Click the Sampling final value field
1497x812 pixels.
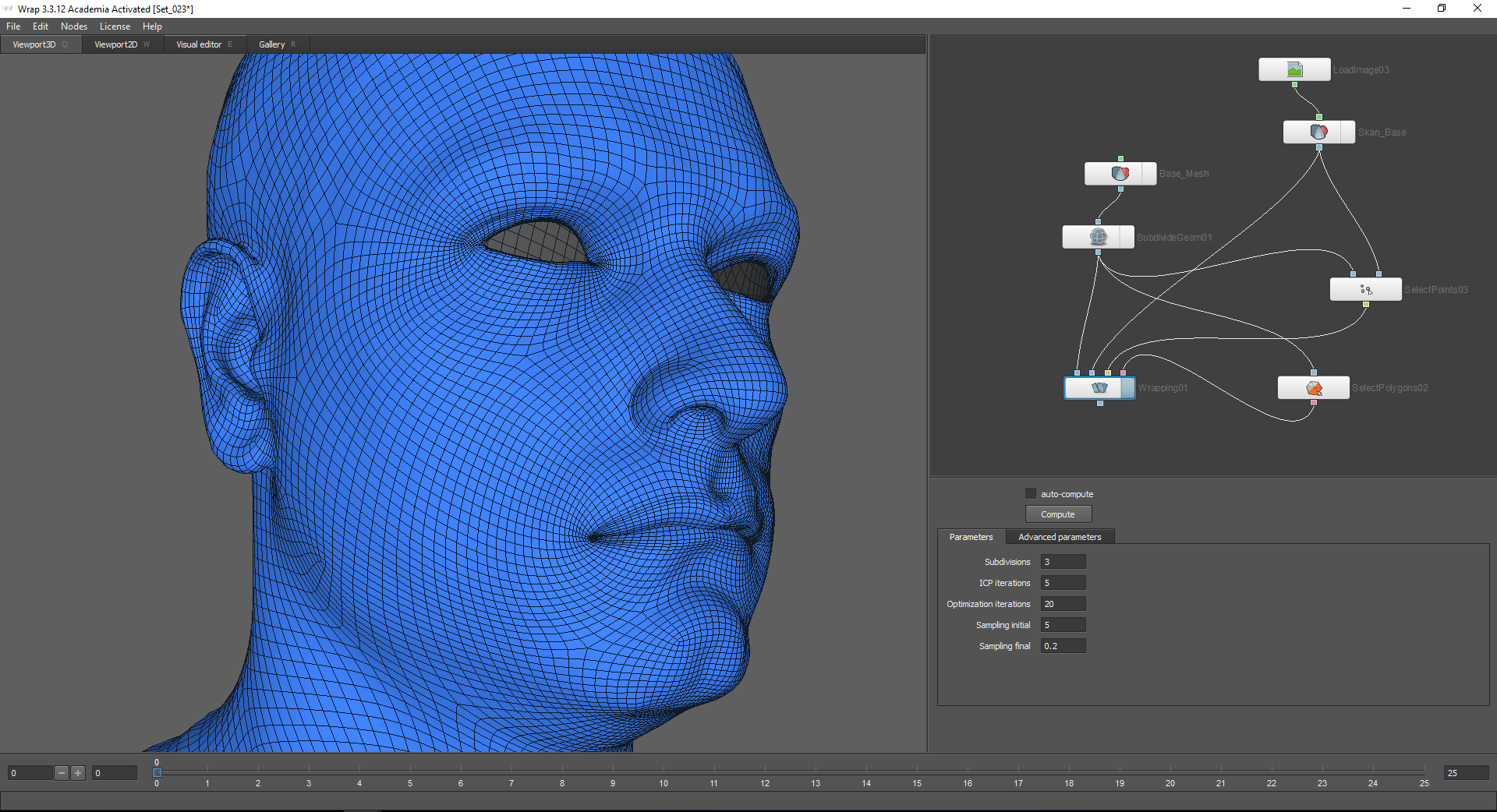coord(1063,646)
